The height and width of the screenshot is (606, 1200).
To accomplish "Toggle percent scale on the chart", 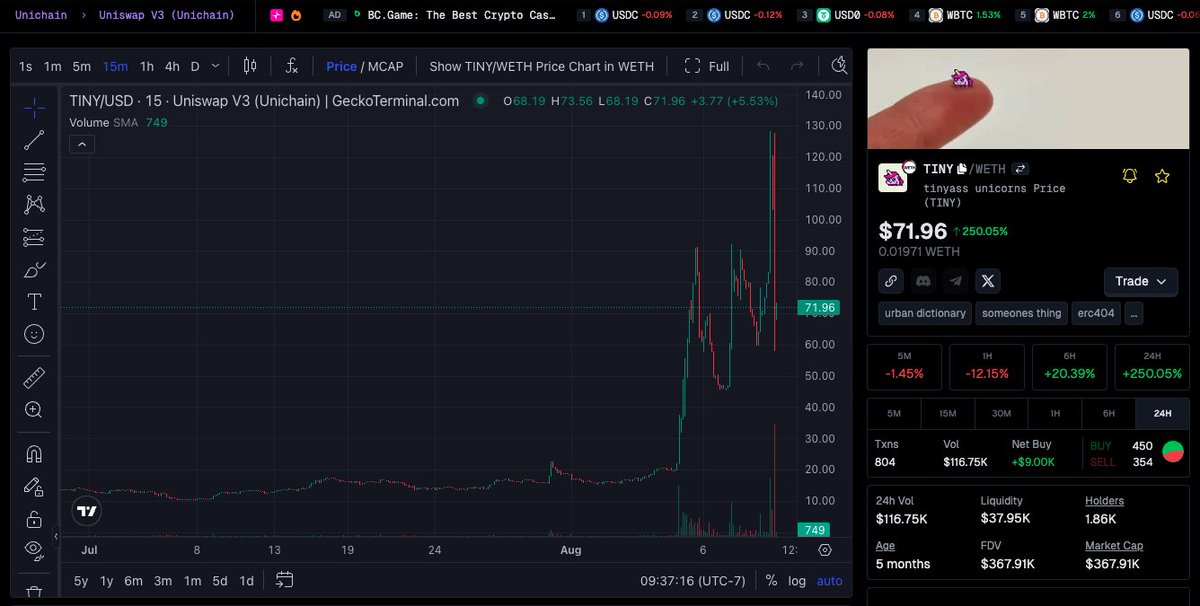I will (771, 580).
